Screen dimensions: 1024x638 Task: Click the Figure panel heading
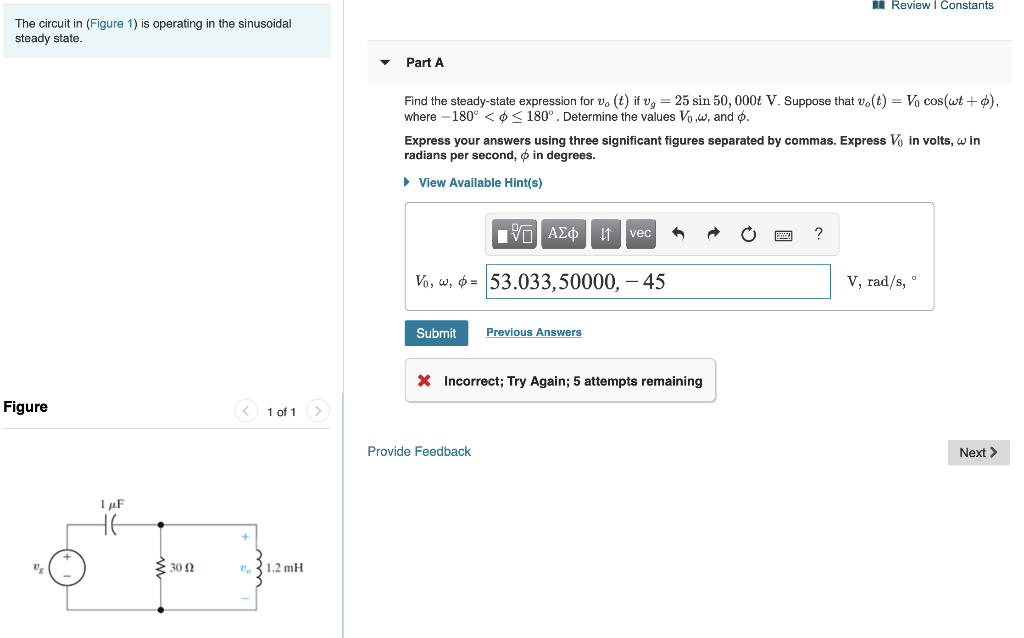tap(25, 407)
